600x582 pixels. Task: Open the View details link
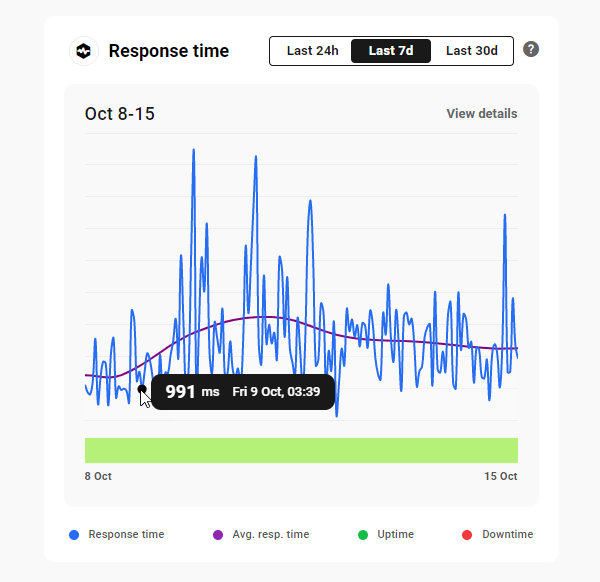click(x=481, y=114)
